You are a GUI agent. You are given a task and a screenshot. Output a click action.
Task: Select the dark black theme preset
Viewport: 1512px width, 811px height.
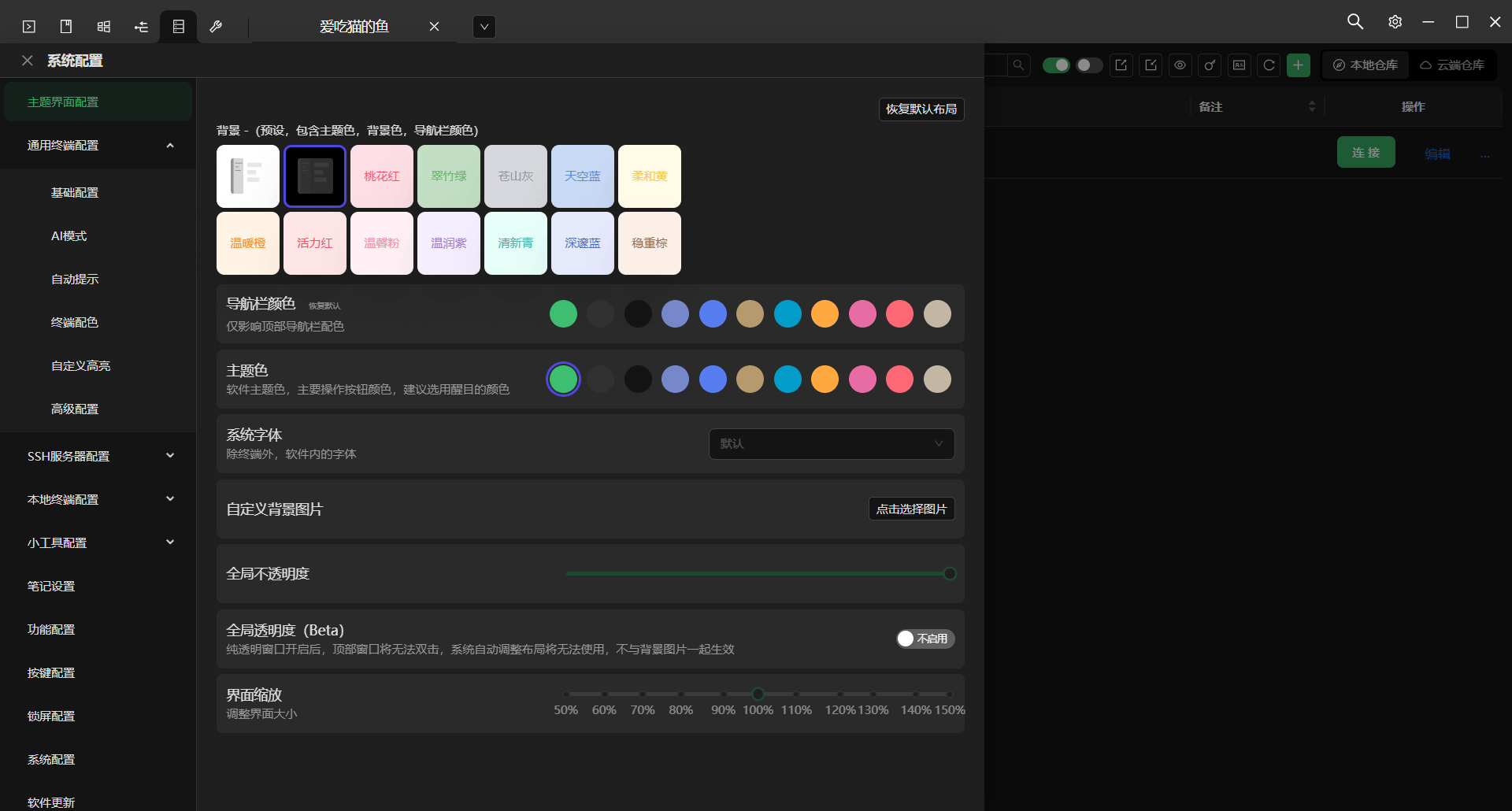click(x=315, y=176)
